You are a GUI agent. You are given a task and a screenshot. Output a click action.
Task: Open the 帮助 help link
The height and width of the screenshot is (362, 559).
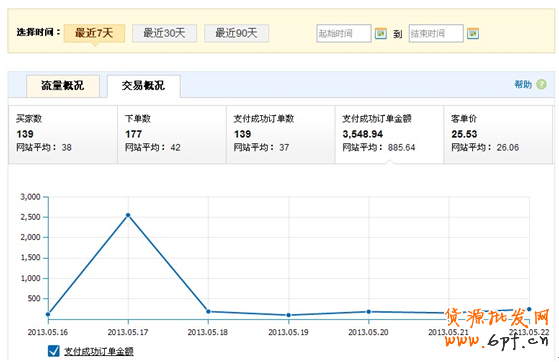523,84
